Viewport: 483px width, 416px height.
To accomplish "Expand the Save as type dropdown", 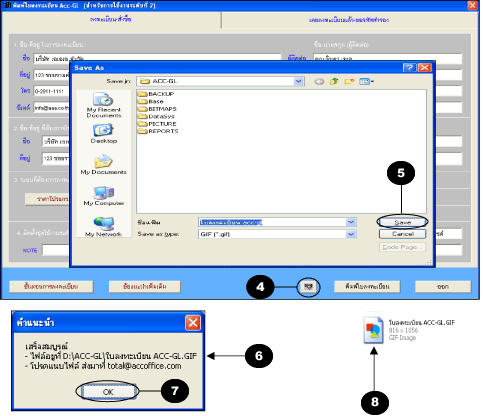I will point(351,234).
